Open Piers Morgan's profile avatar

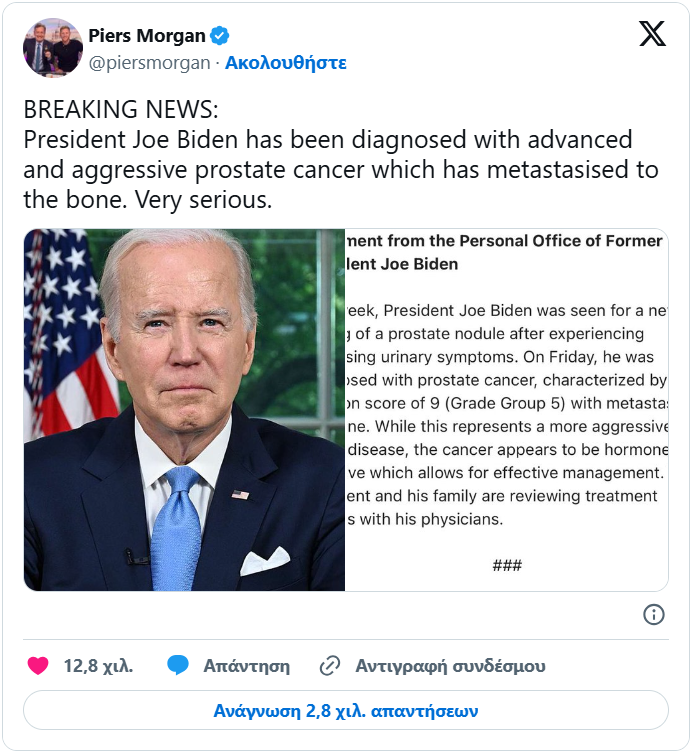click(x=53, y=48)
